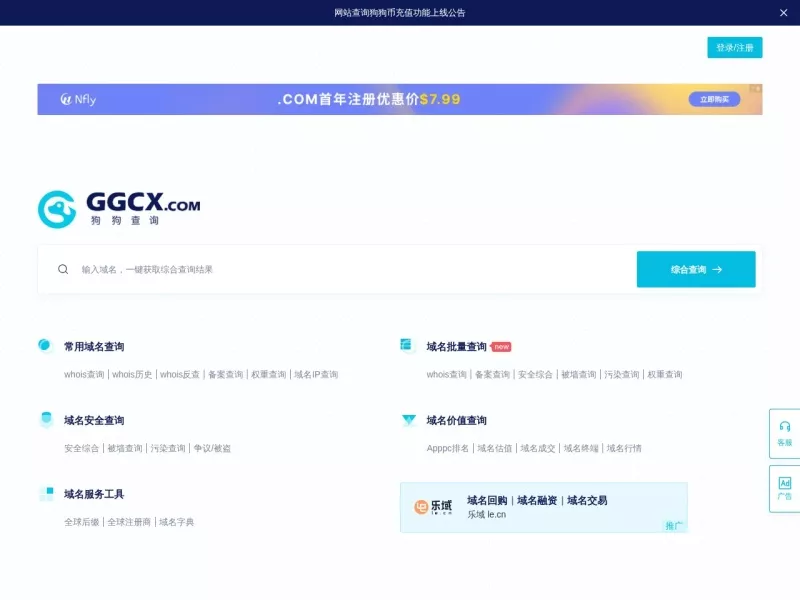Open the 域名字典 link
The width and height of the screenshot is (800, 600).
click(177, 522)
